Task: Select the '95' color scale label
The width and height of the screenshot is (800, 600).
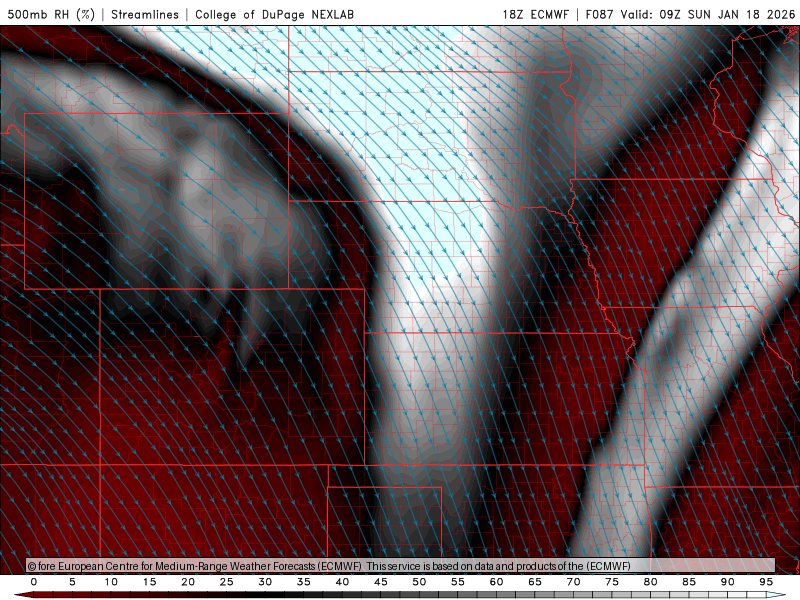Action: pos(766,582)
